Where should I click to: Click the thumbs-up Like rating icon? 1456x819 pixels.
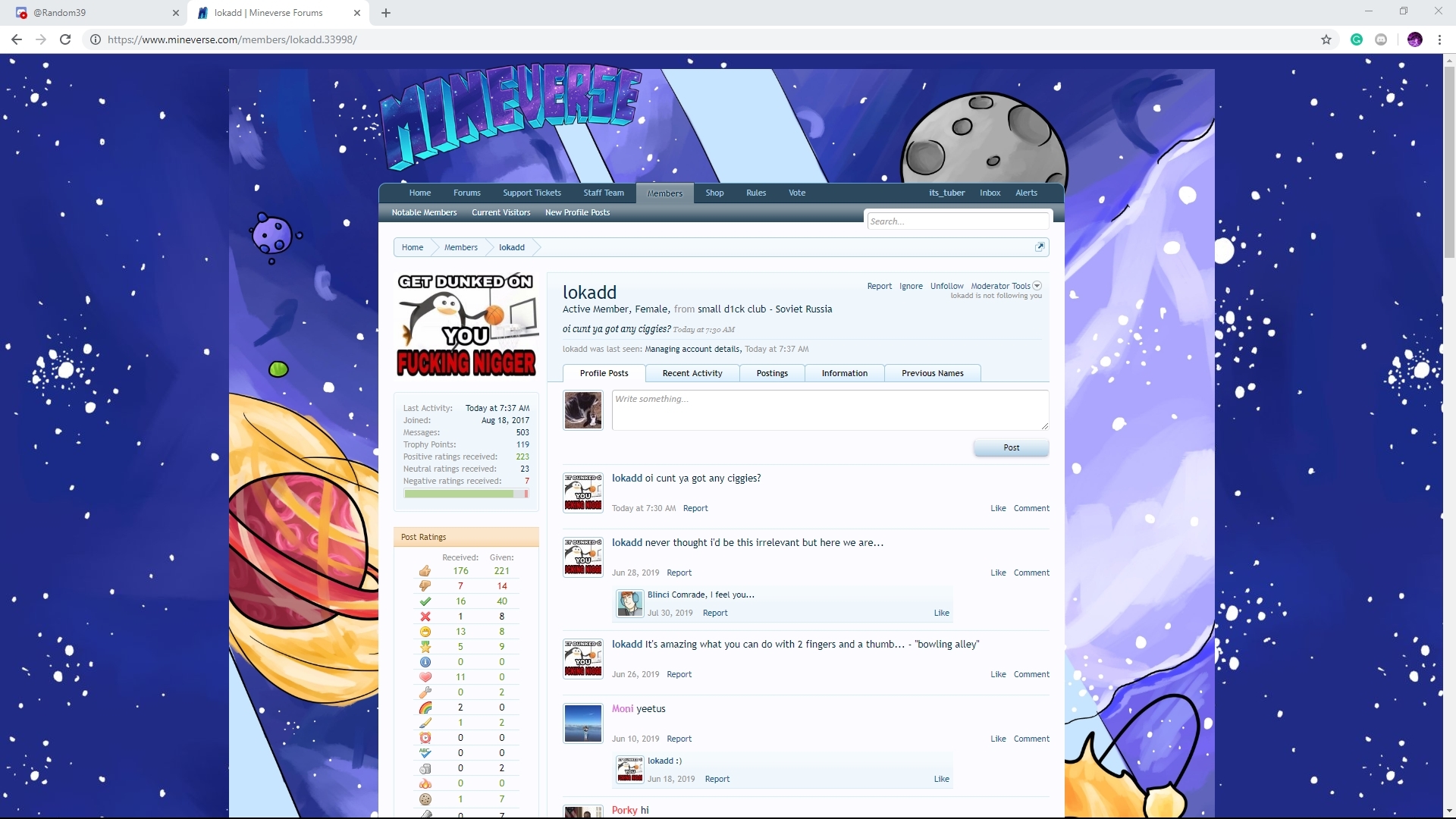425,571
